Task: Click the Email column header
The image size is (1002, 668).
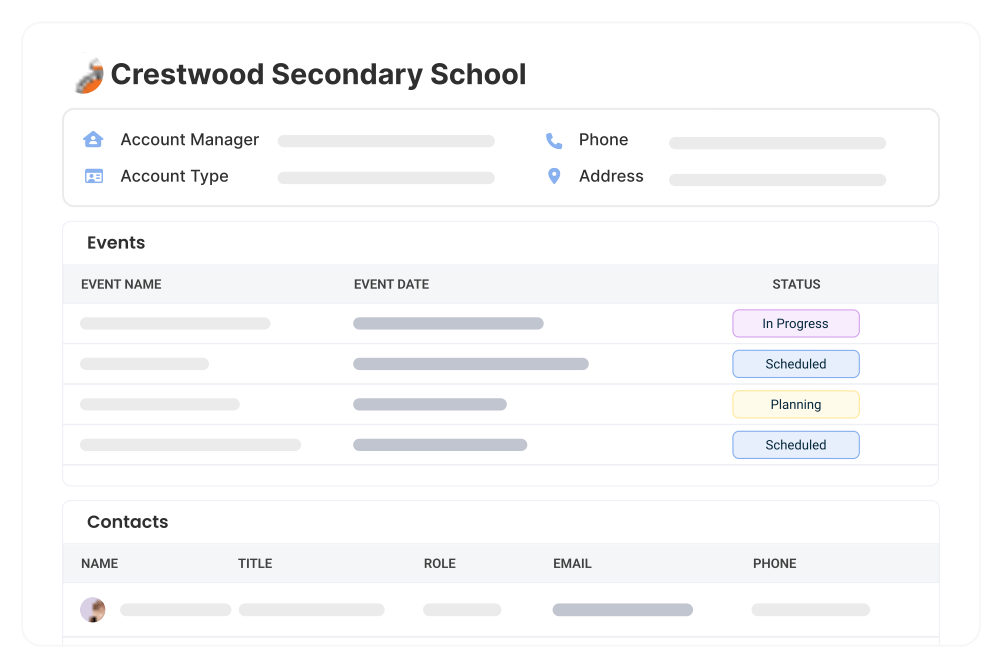Action: point(572,563)
